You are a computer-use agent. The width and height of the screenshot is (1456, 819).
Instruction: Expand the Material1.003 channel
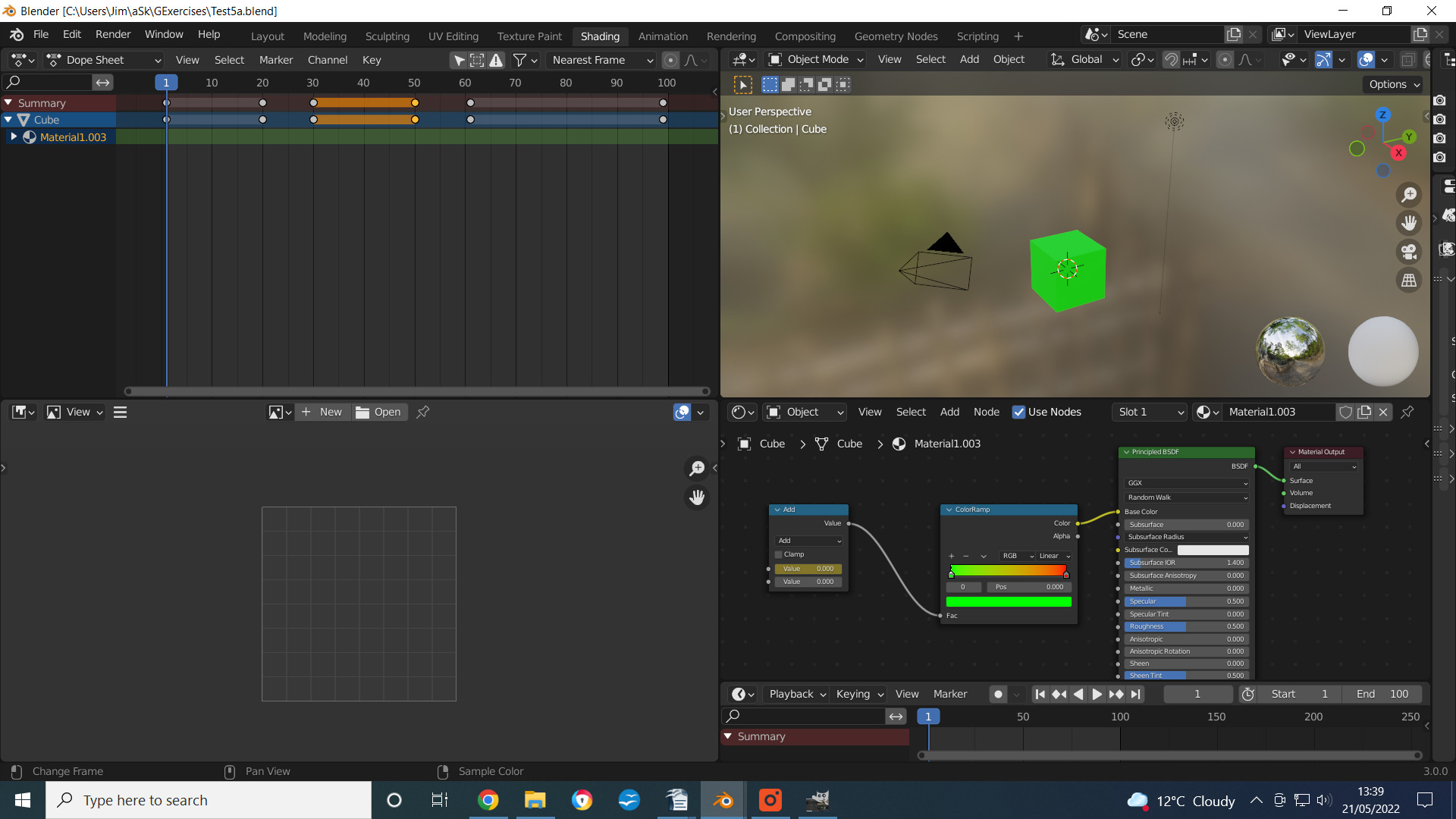(x=13, y=137)
